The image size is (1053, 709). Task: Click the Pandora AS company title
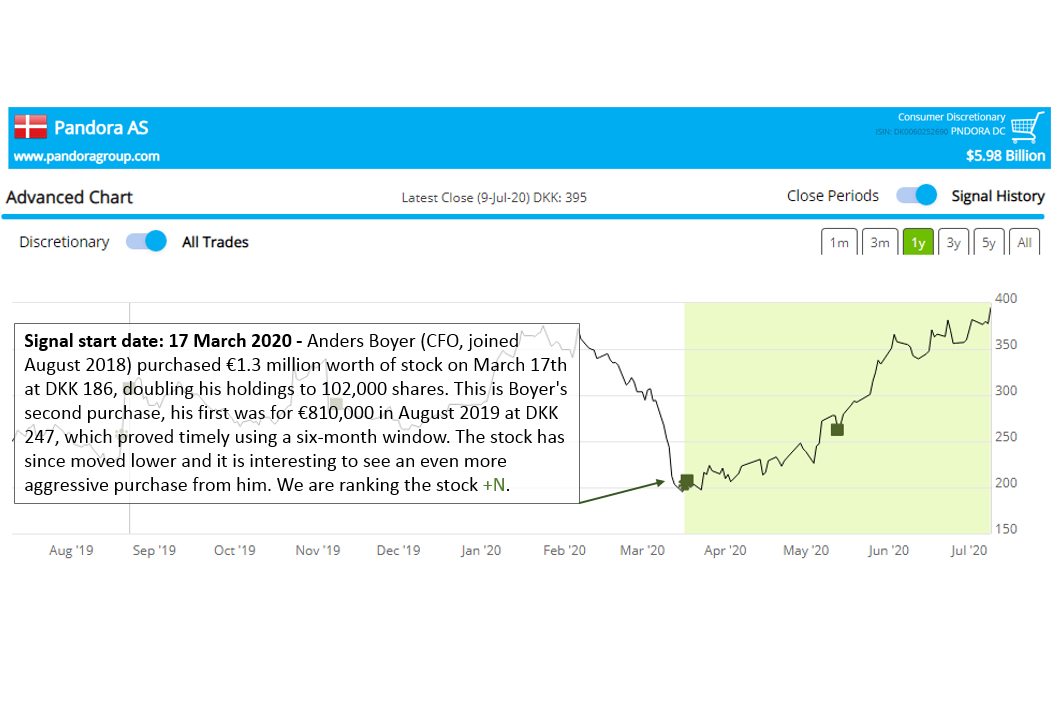(x=101, y=128)
